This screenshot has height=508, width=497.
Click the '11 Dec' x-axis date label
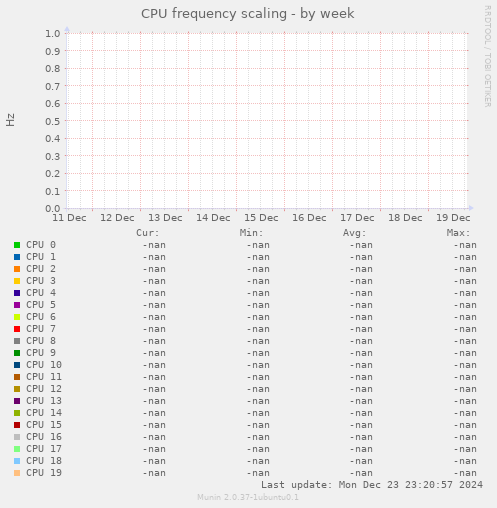[x=69, y=218]
